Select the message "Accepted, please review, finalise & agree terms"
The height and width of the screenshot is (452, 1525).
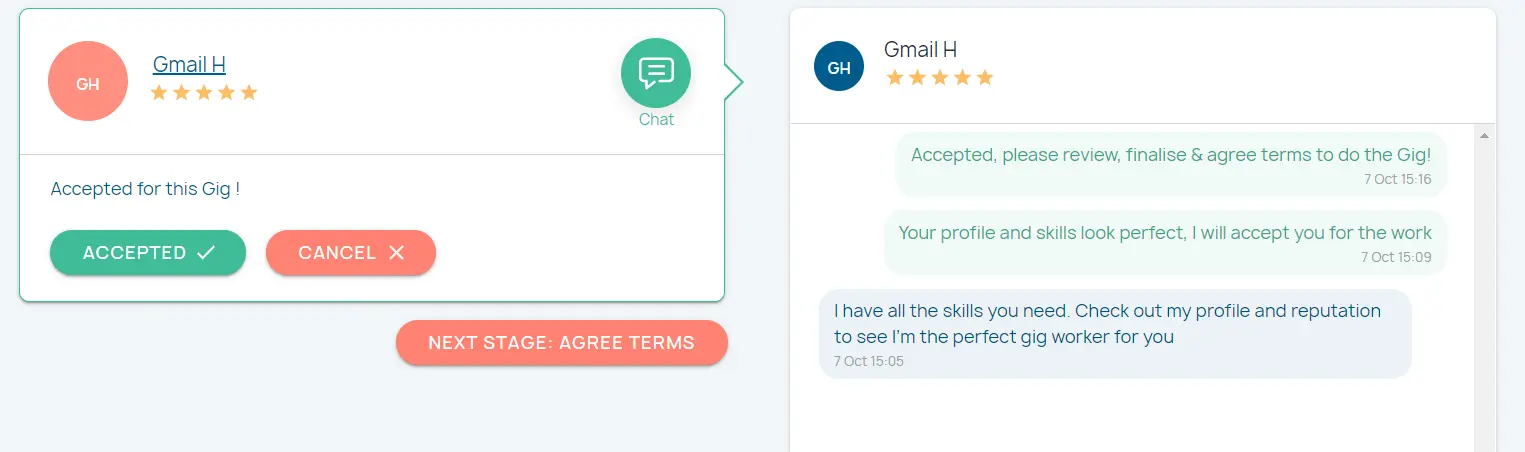1170,155
